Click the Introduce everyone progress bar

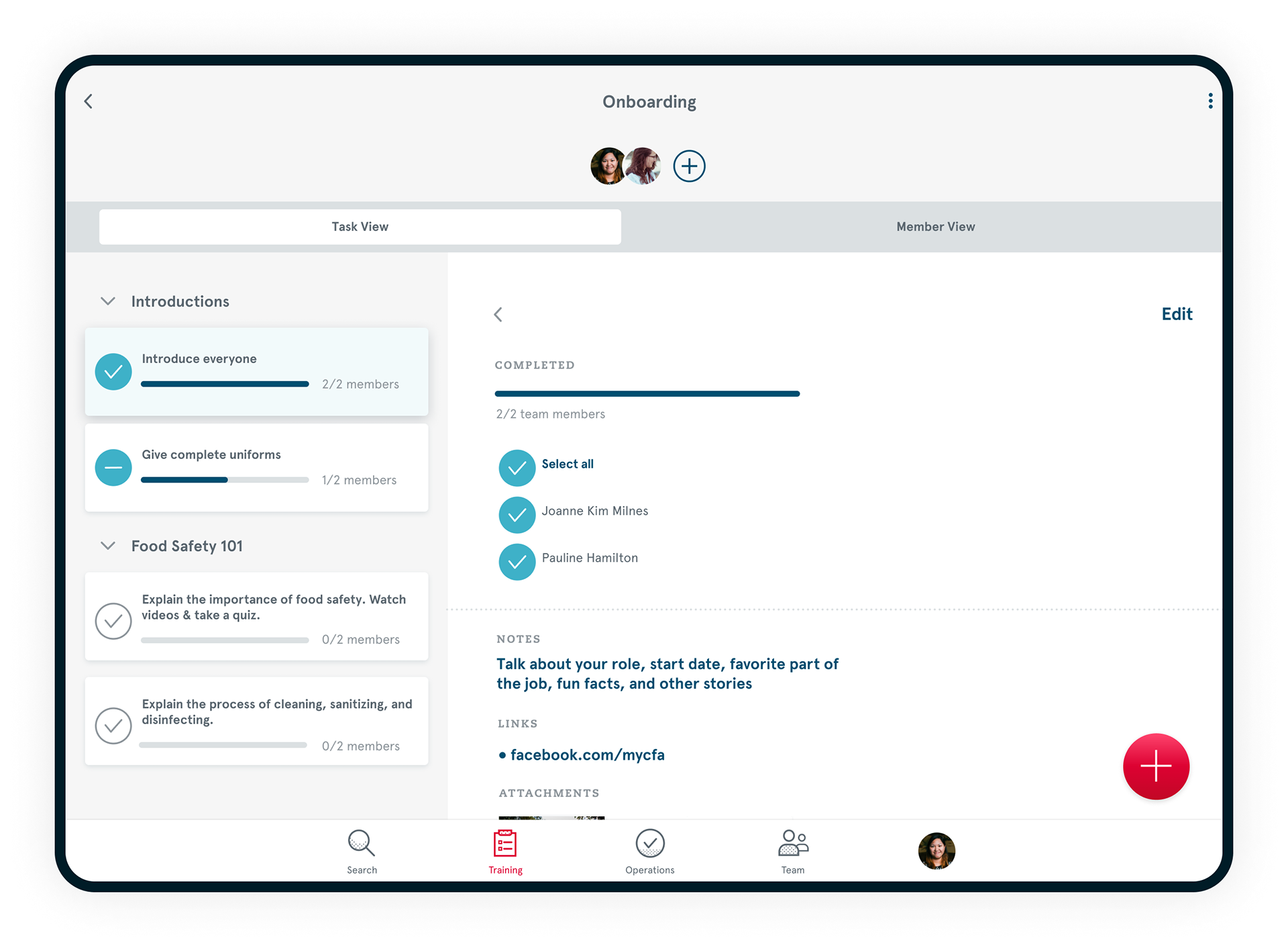pyautogui.click(x=225, y=384)
